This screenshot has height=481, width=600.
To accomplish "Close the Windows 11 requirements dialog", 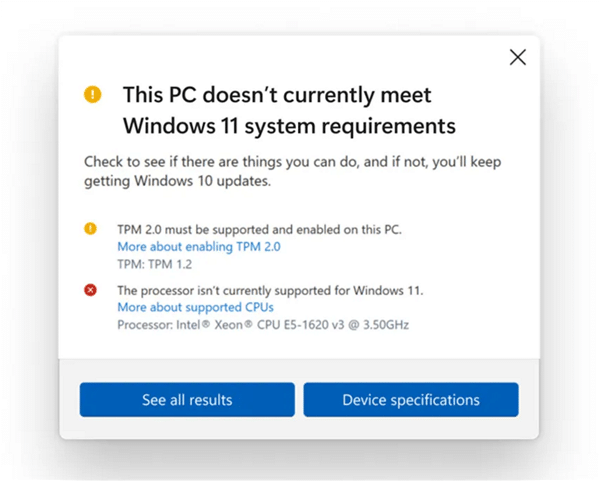I will point(517,57).
